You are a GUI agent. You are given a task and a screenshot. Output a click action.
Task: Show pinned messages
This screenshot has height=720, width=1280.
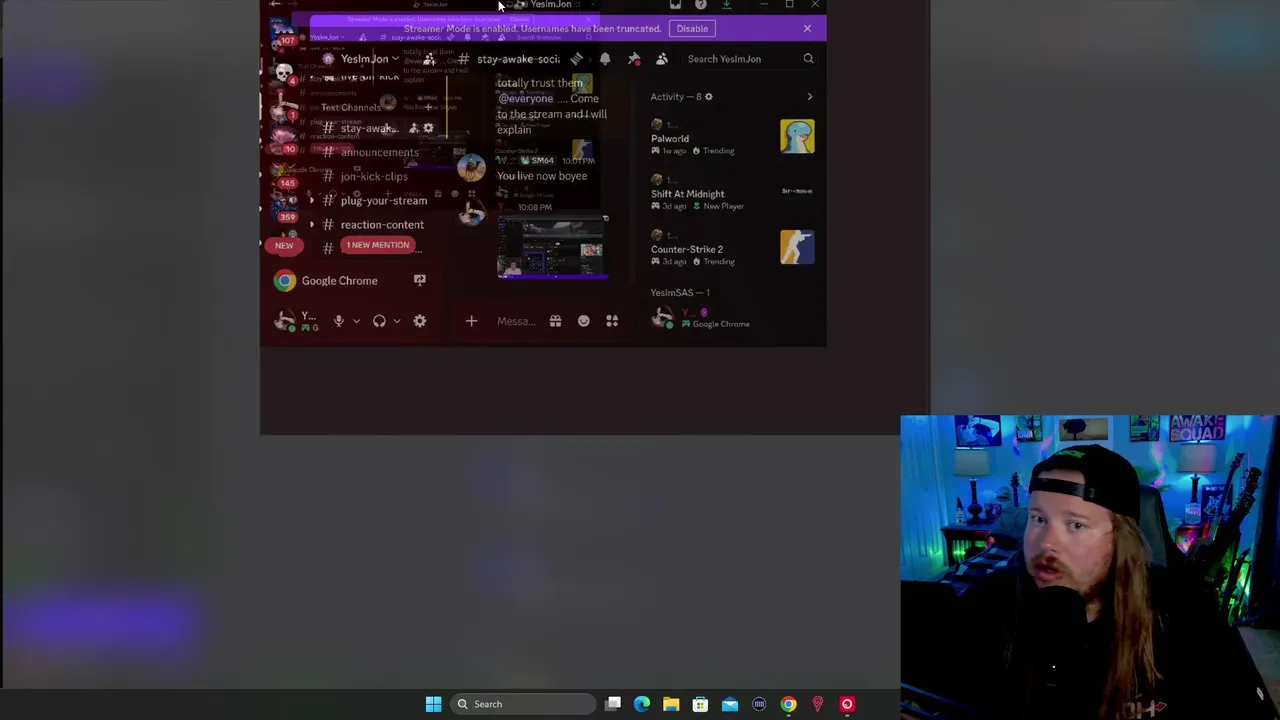pyautogui.click(x=634, y=59)
